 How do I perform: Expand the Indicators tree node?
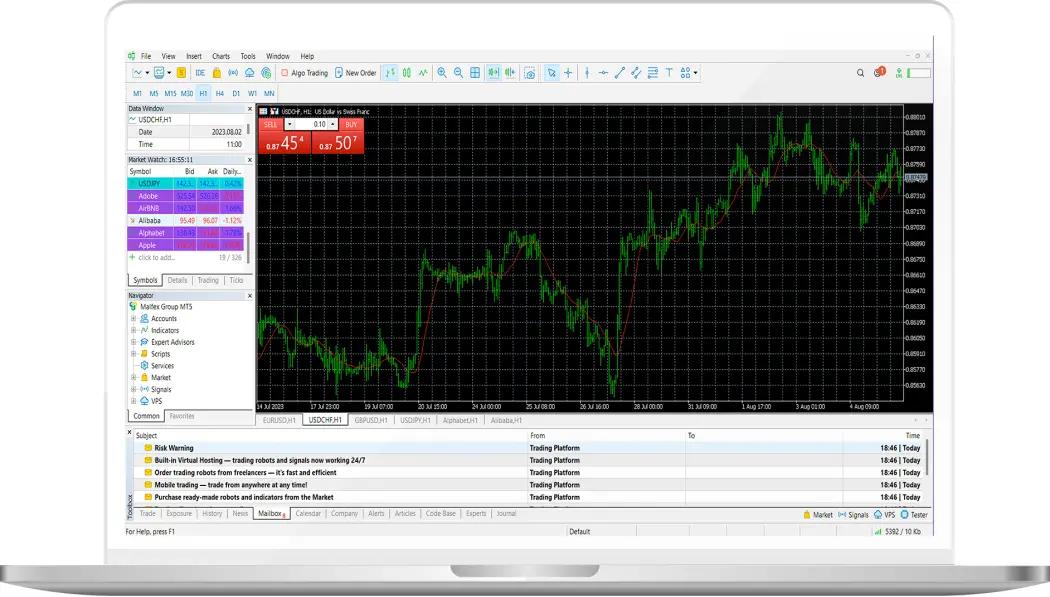pos(133,330)
